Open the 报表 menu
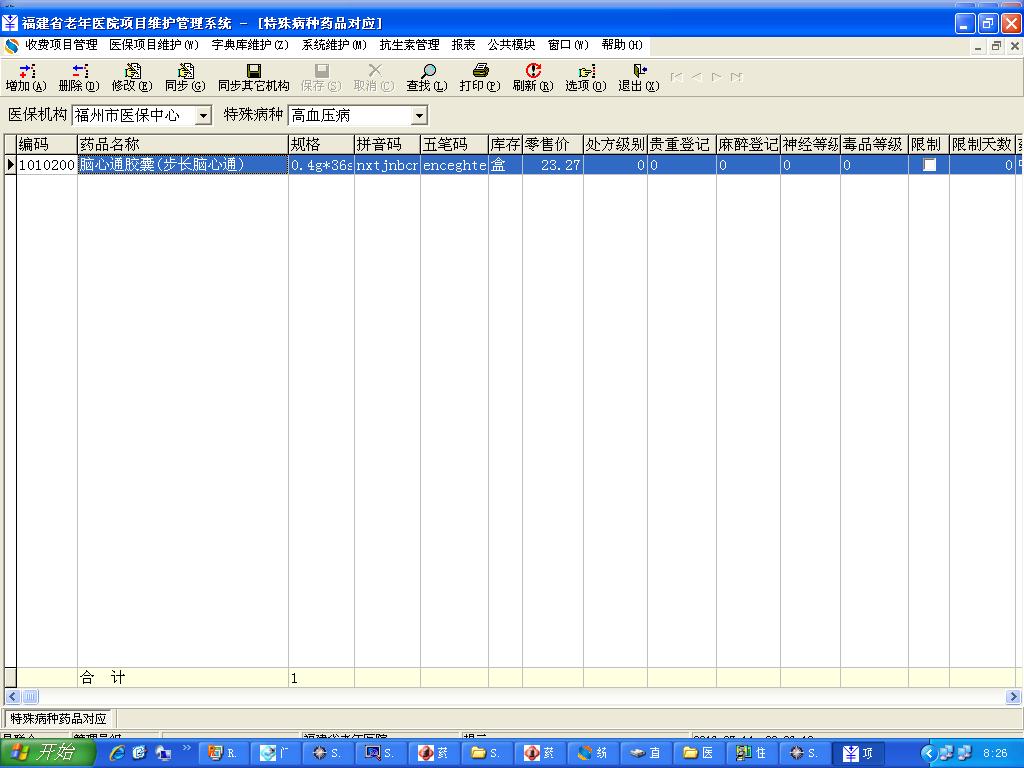Viewport: 1024px width, 768px height. (x=464, y=45)
